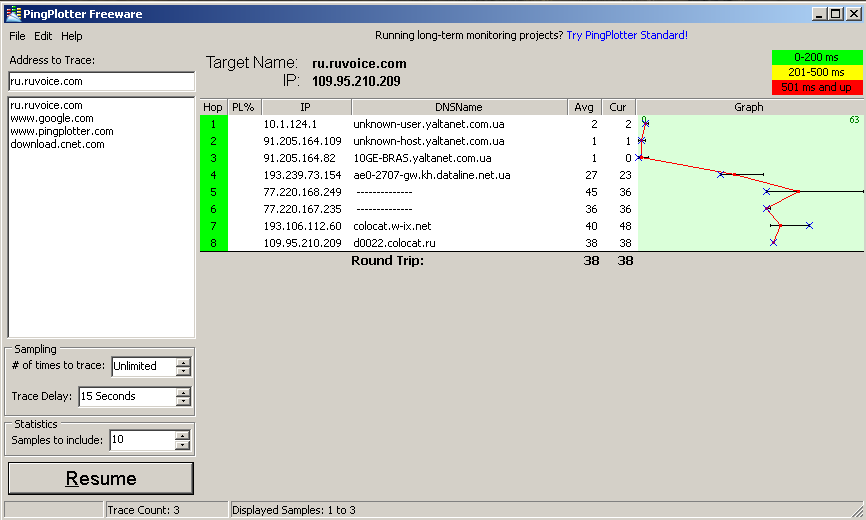This screenshot has width=866, height=520.
Task: Click the Trace Delay 15 Seconds field
Action: [x=127, y=396]
